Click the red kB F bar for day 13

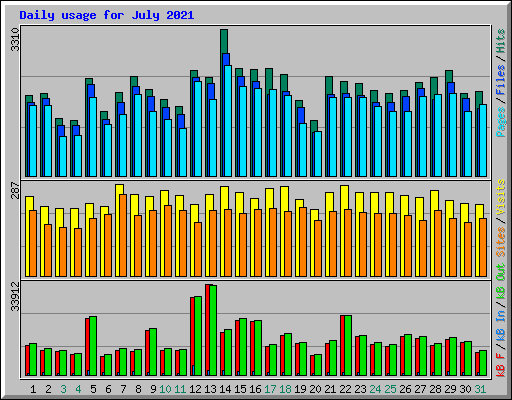[208, 330]
